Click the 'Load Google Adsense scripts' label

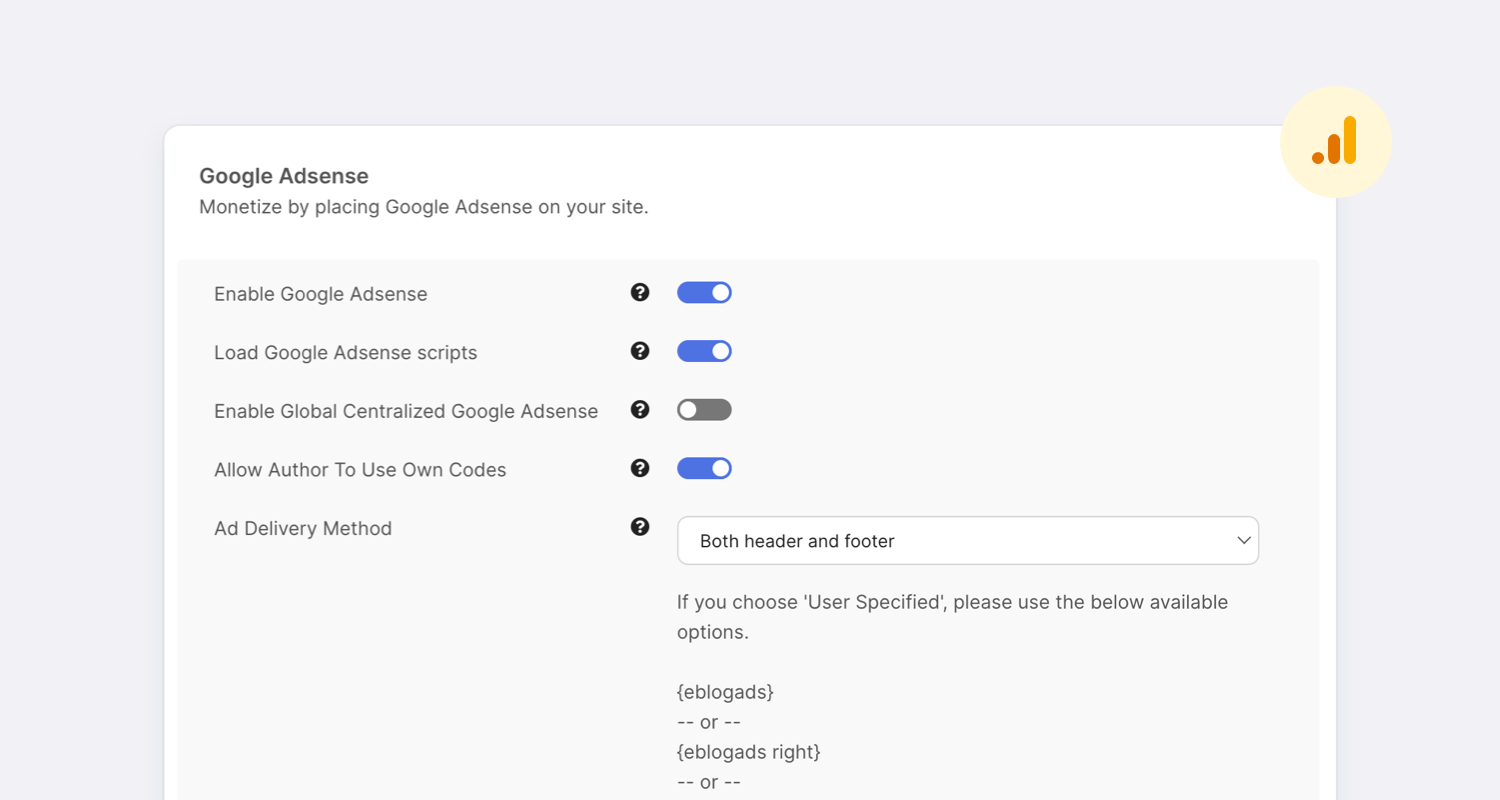pos(346,353)
